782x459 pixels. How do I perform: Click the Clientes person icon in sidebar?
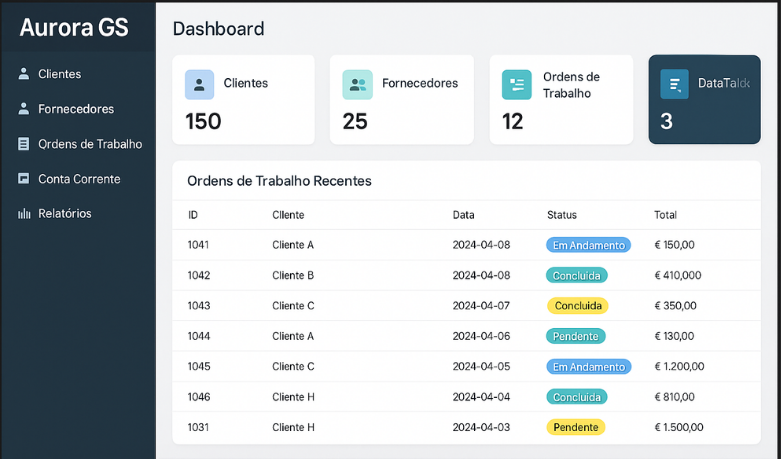click(x=24, y=74)
